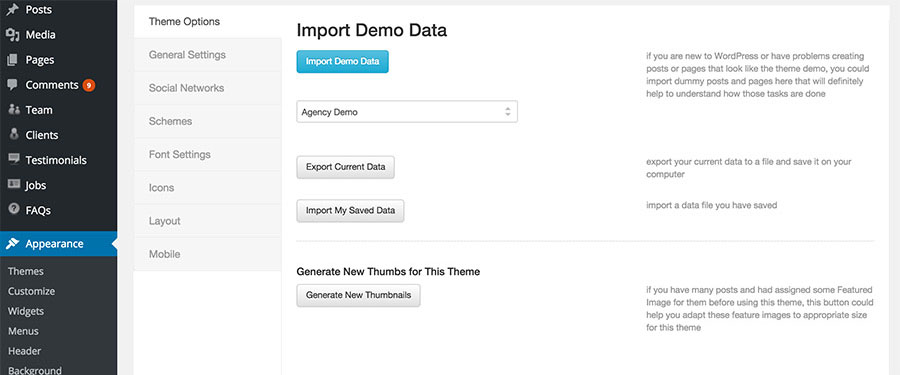Click Generate New Thumbnails button
The width and height of the screenshot is (900, 375).
pos(359,295)
